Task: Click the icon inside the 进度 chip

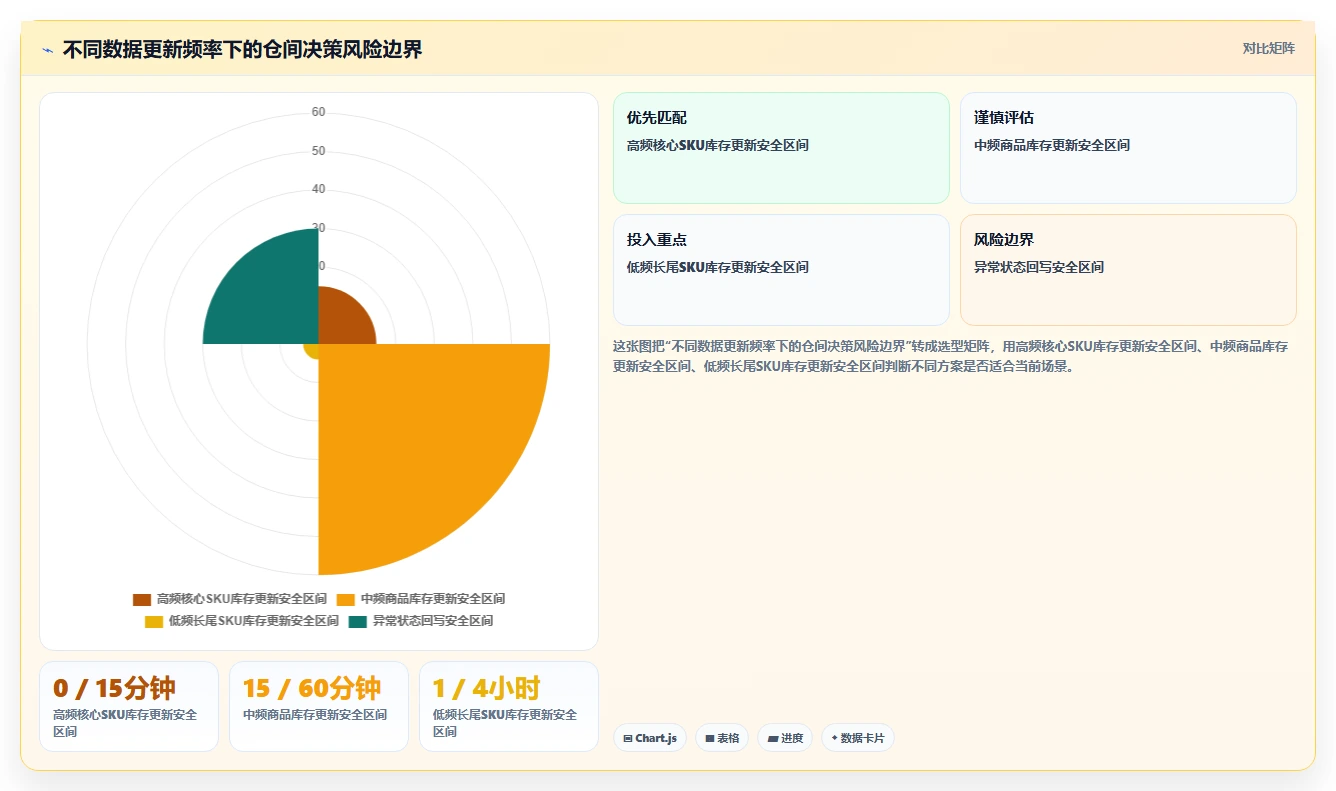Action: point(772,739)
